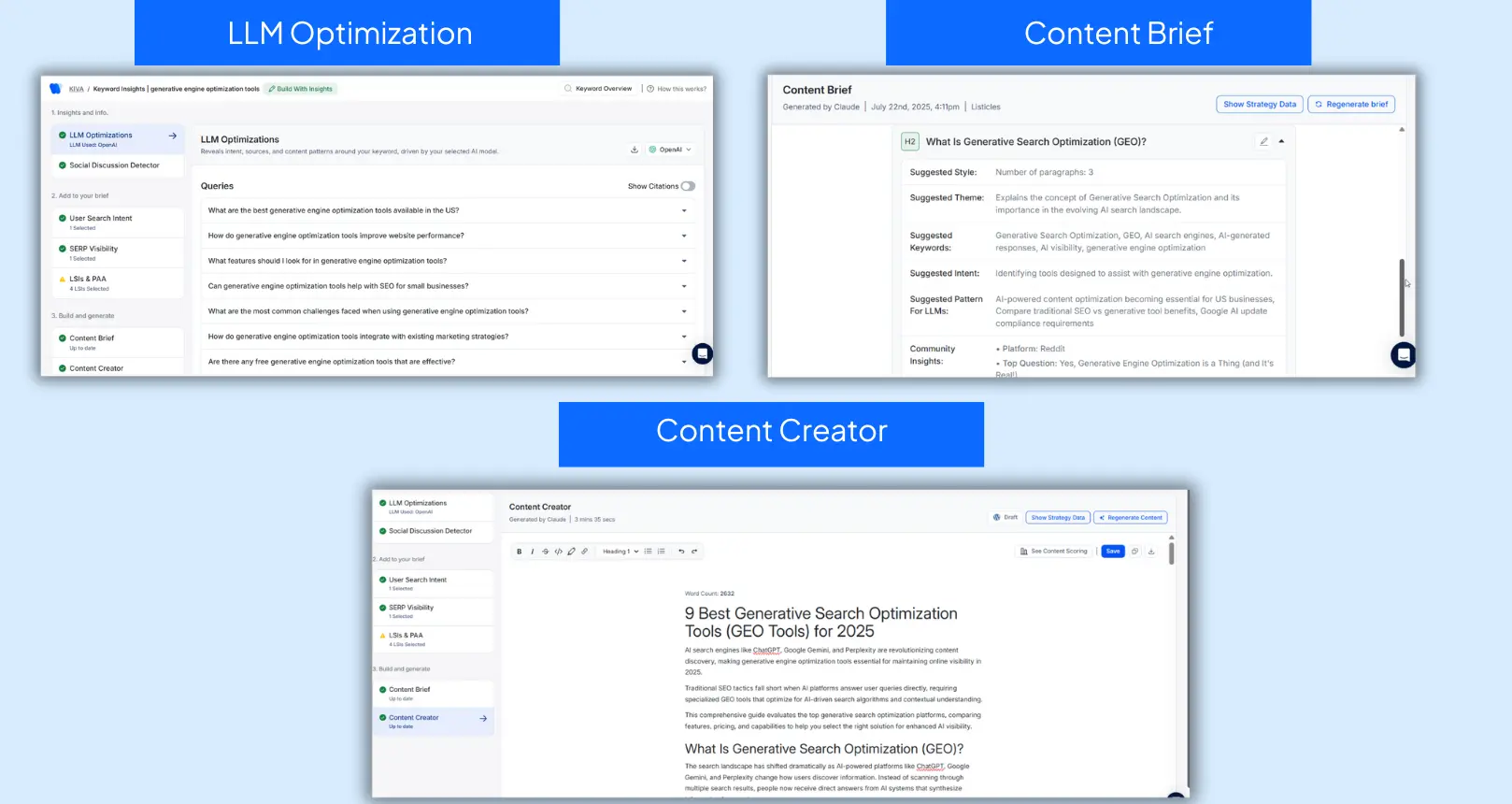Enable the Show Citations toggle

pyautogui.click(x=688, y=186)
